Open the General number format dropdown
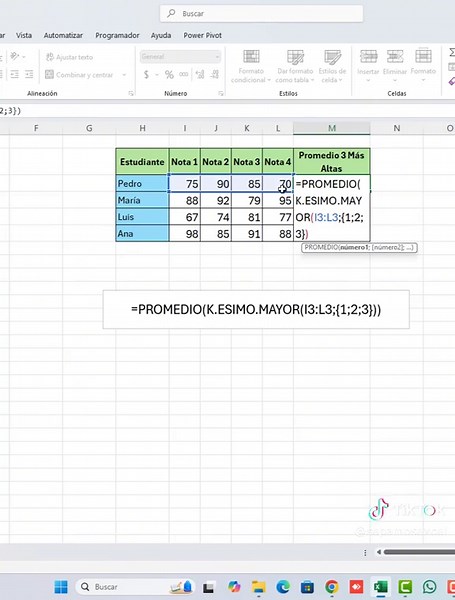The height and width of the screenshot is (600, 455). (x=180, y=57)
